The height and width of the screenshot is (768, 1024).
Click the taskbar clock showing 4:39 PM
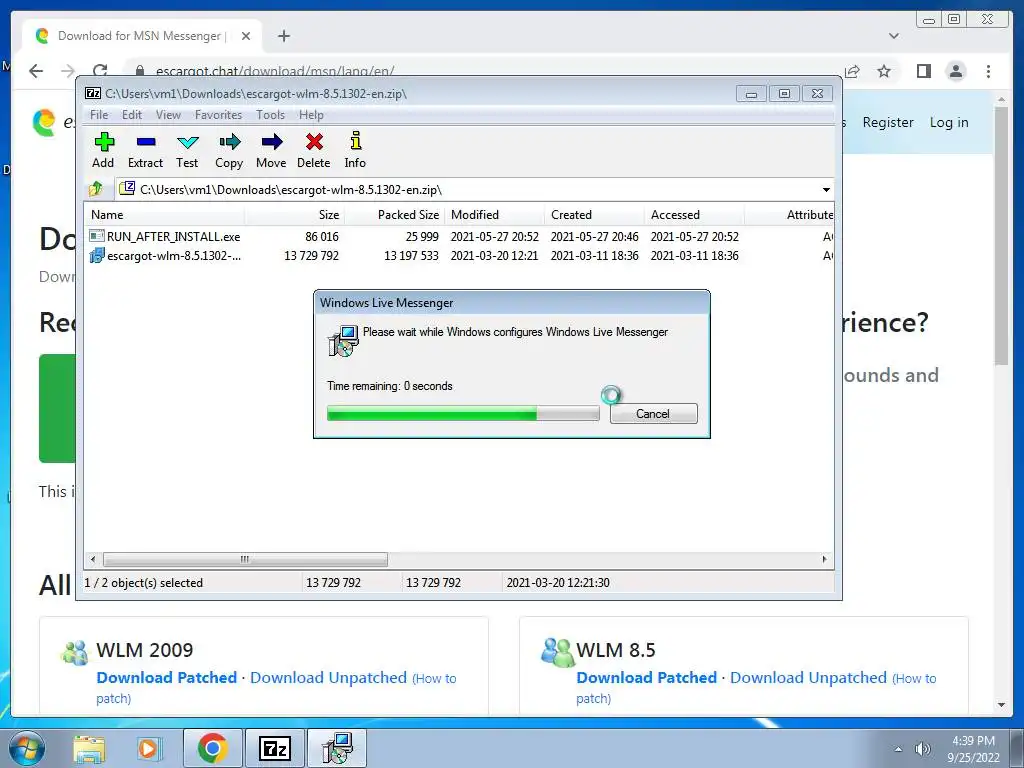(973, 749)
